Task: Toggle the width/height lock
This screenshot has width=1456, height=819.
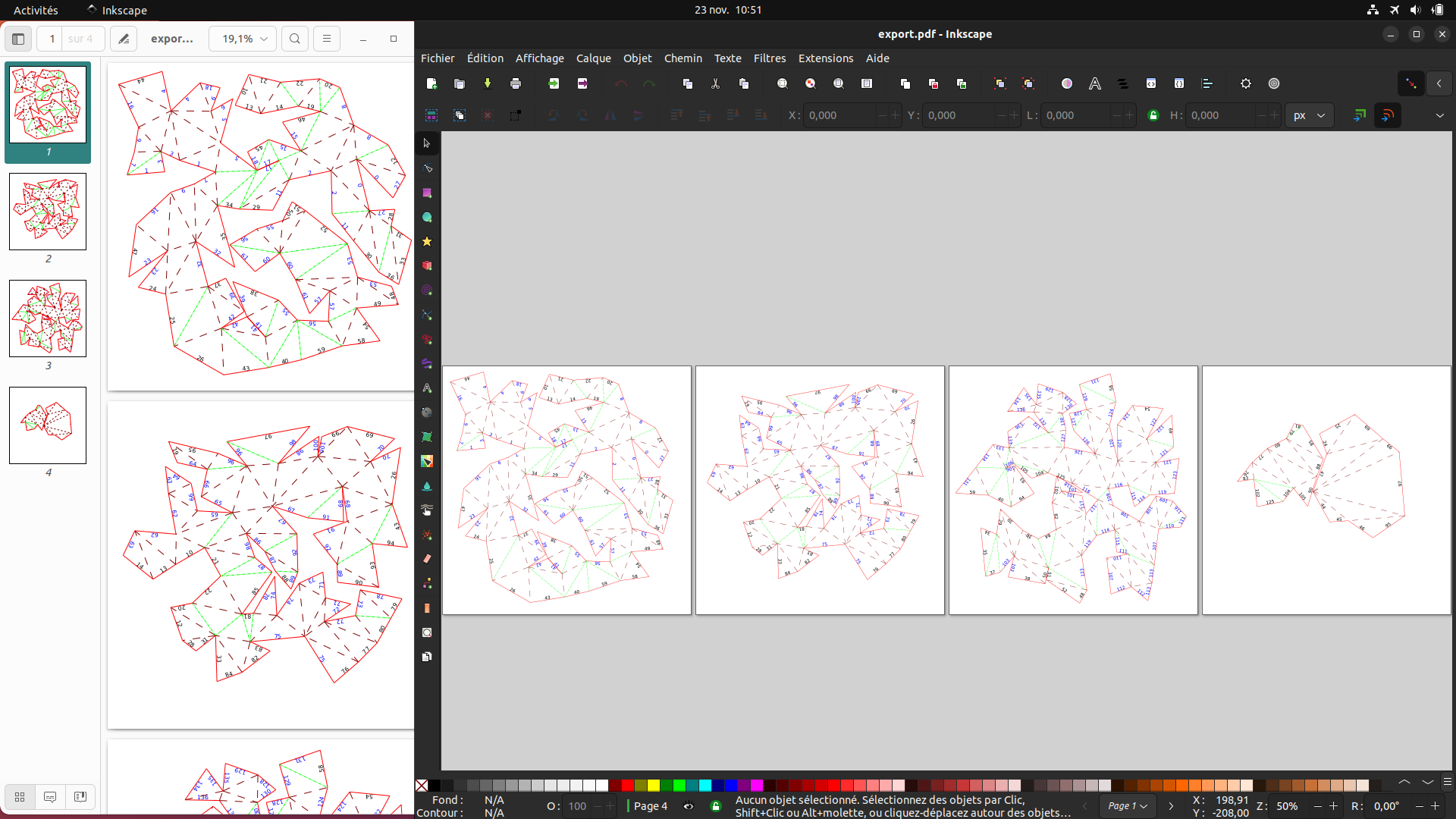Action: pos(1153,115)
